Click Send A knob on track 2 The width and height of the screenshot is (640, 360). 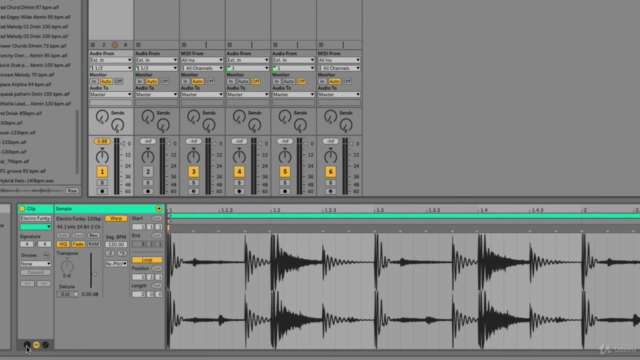148,117
